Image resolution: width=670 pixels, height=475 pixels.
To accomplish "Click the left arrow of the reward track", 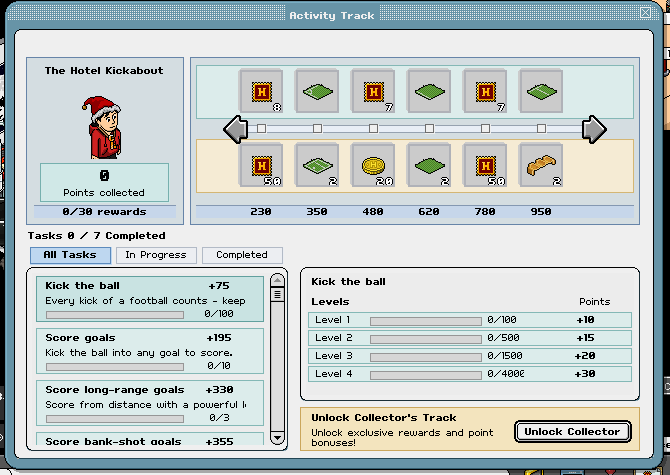I will (235, 129).
